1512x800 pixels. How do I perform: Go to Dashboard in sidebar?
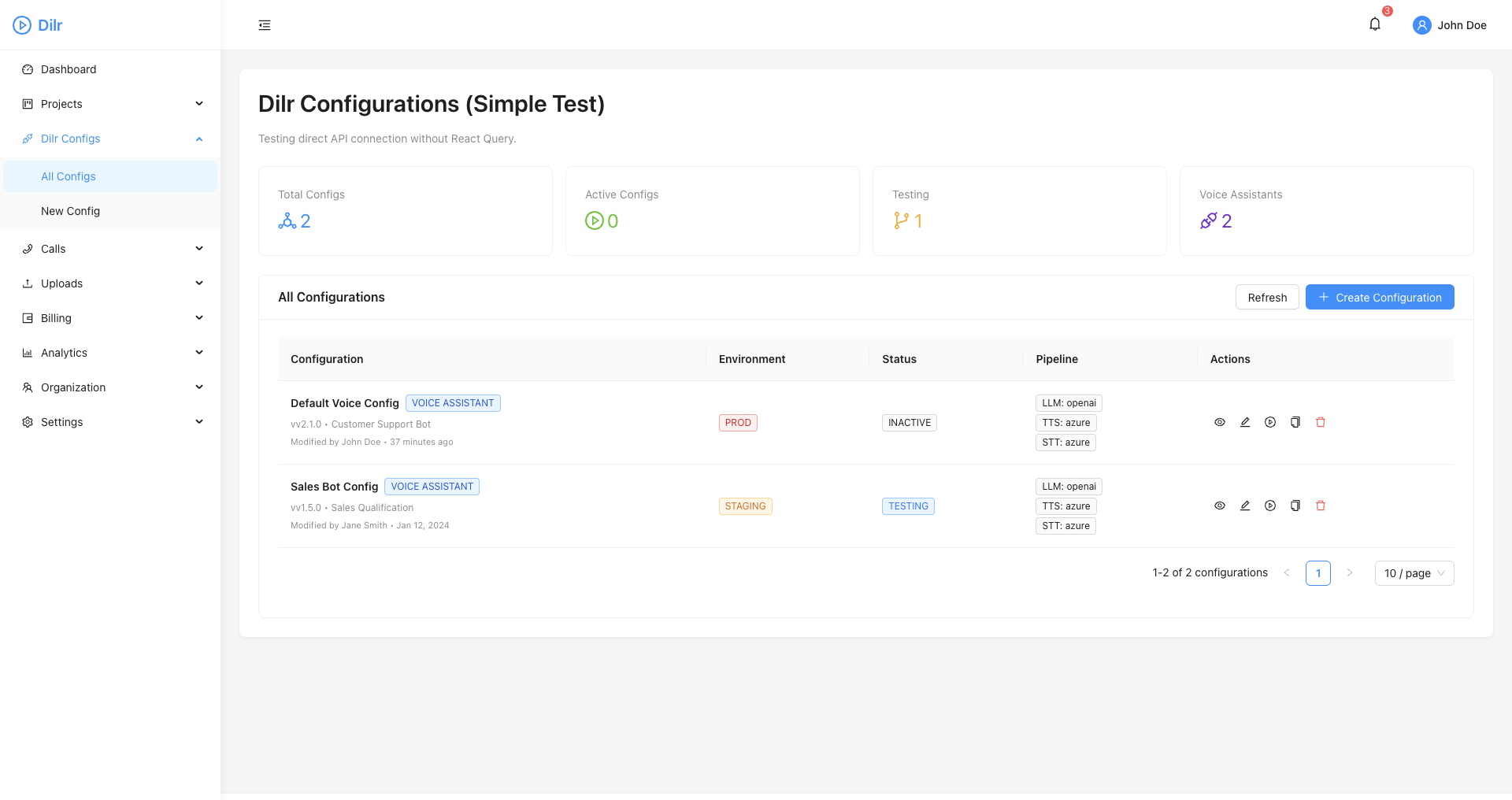click(69, 69)
